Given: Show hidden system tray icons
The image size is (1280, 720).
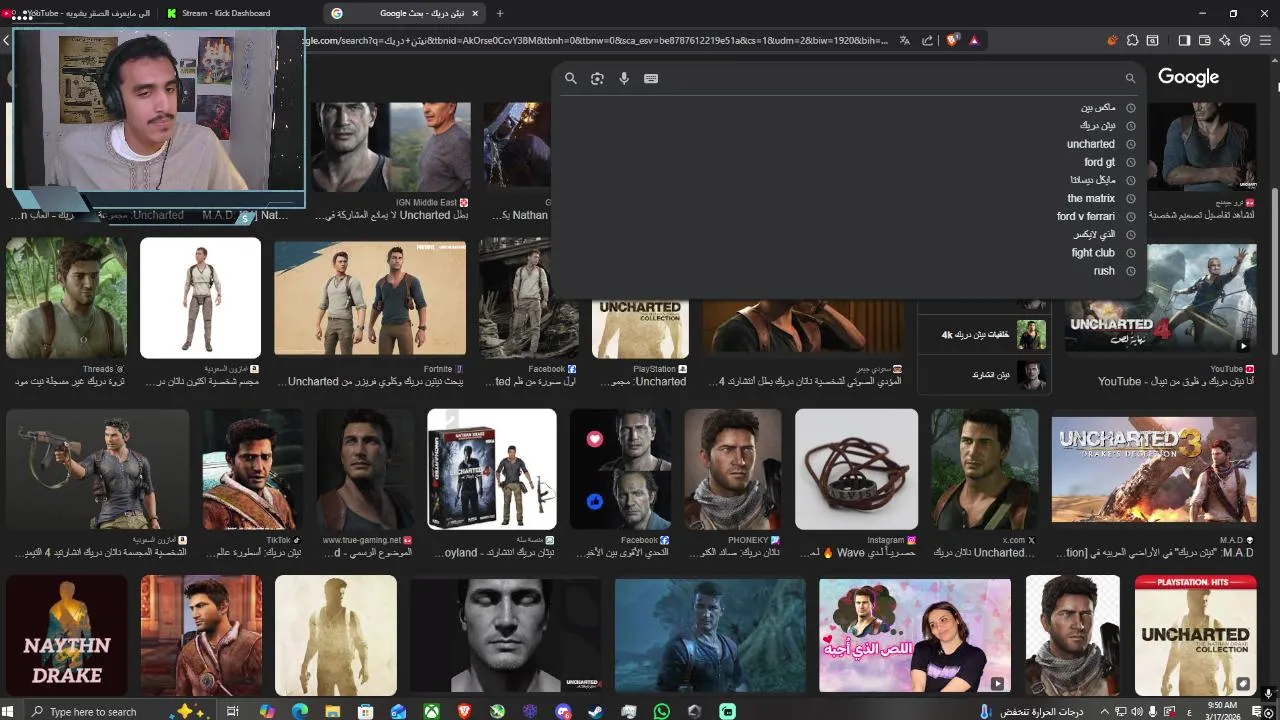Looking at the screenshot, I should point(1104,711).
